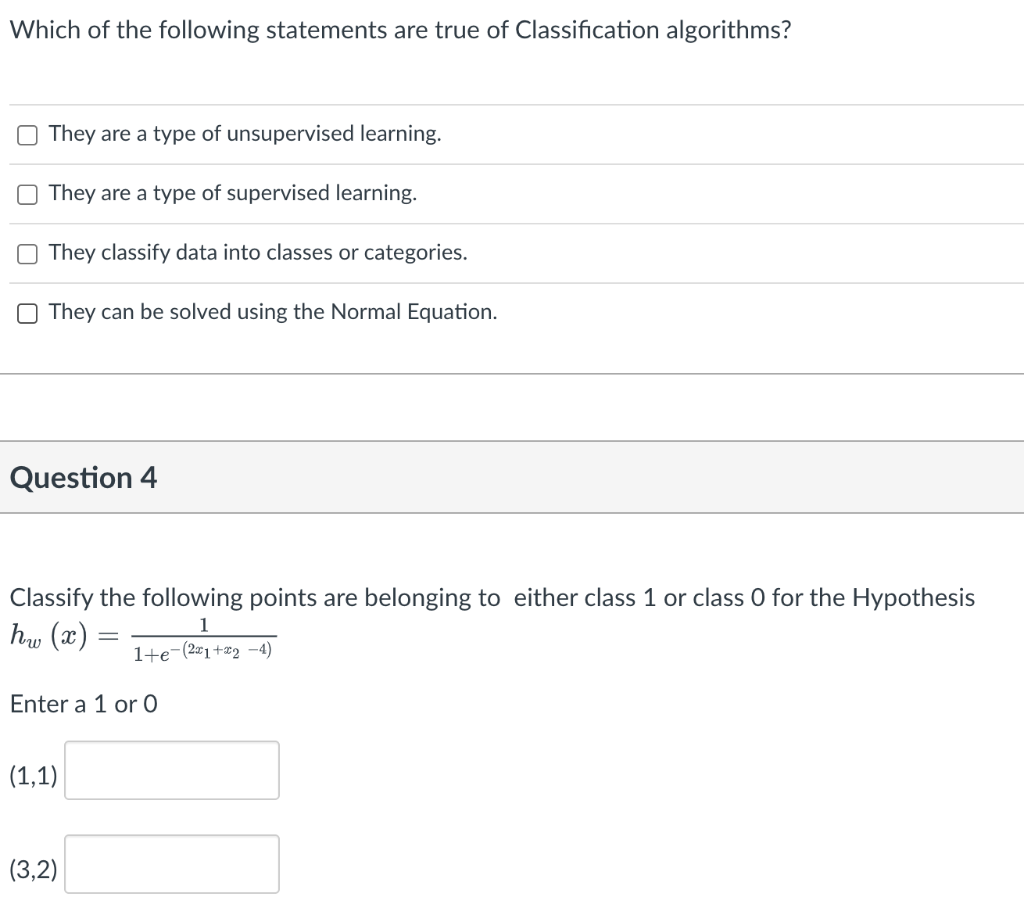Click the 'Enter a 1 or 0' instruction

84,704
